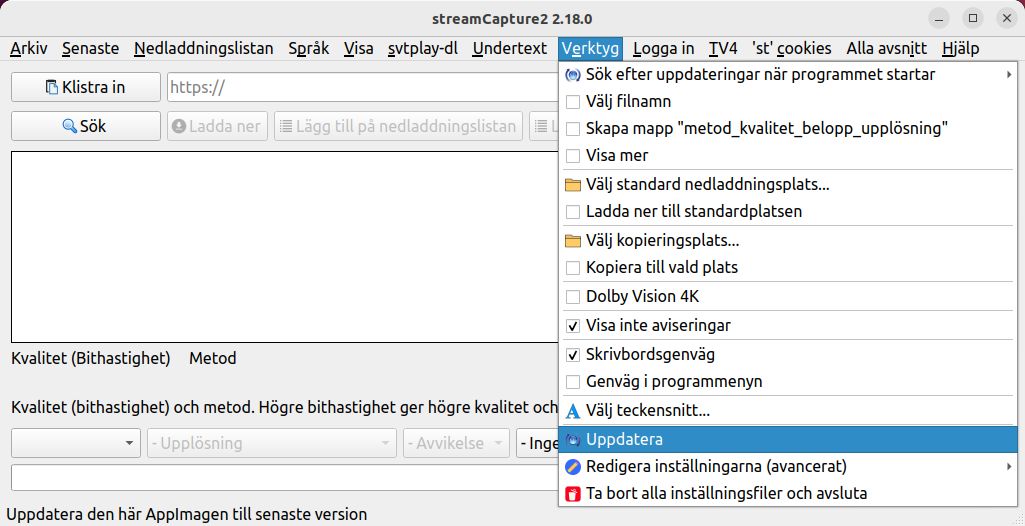Choose the highlighted Uppdatera menu entry
Screen dimensions: 1025x526
[x=788, y=440]
